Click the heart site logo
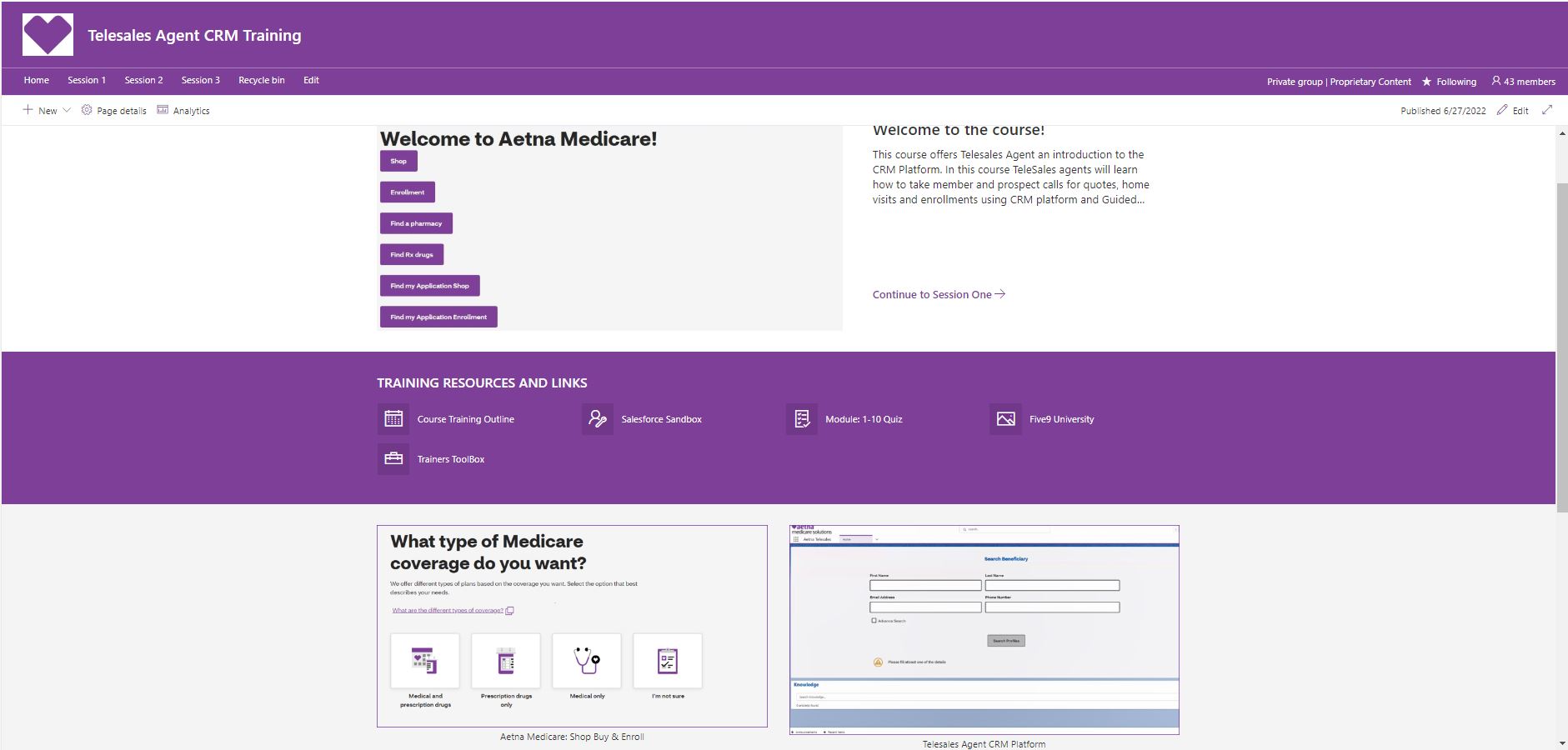This screenshot has height=750, width=1568. [48, 34]
